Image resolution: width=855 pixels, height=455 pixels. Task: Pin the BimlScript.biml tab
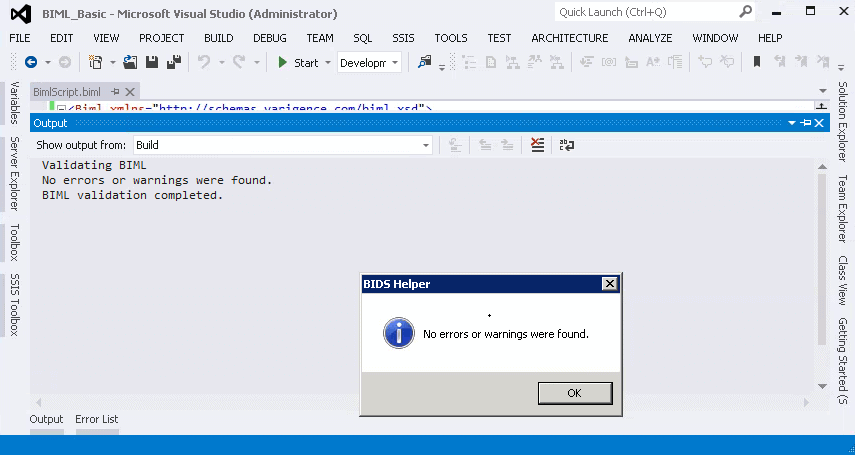[x=115, y=92]
